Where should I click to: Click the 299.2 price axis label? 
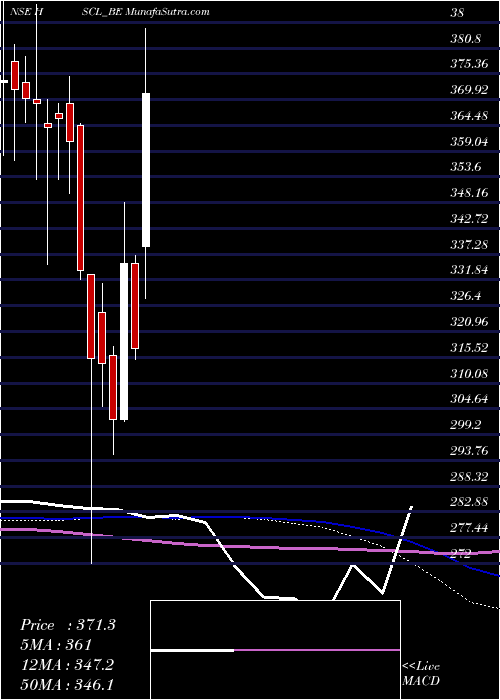[x=465, y=425]
